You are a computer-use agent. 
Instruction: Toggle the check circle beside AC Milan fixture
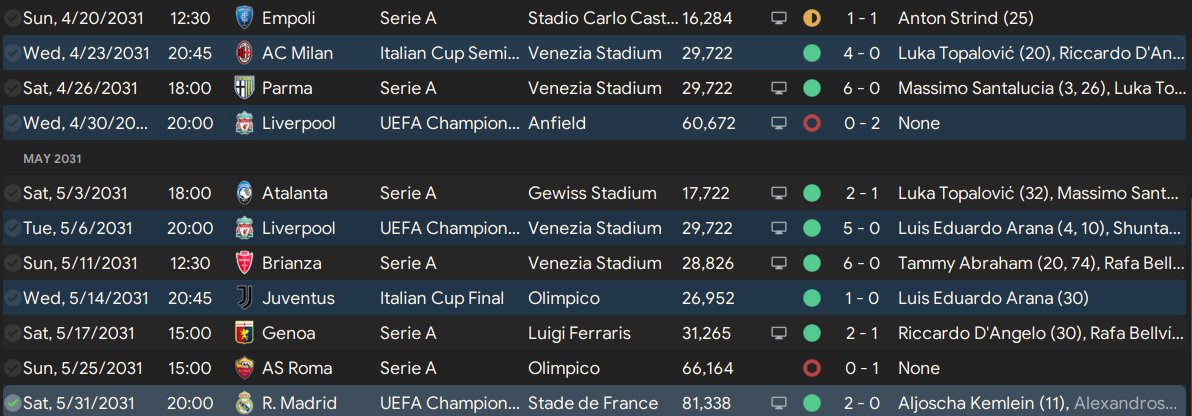(x=12, y=53)
